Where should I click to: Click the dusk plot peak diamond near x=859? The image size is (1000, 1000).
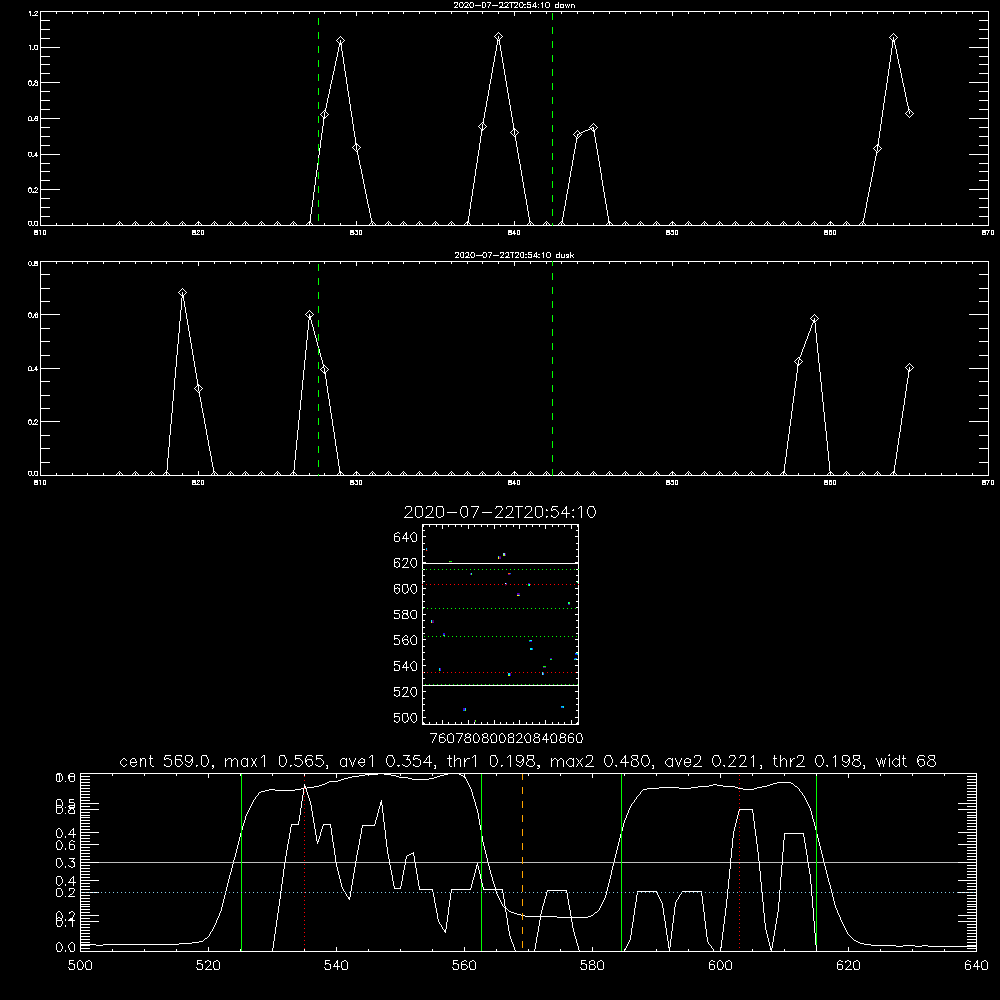[x=814, y=319]
